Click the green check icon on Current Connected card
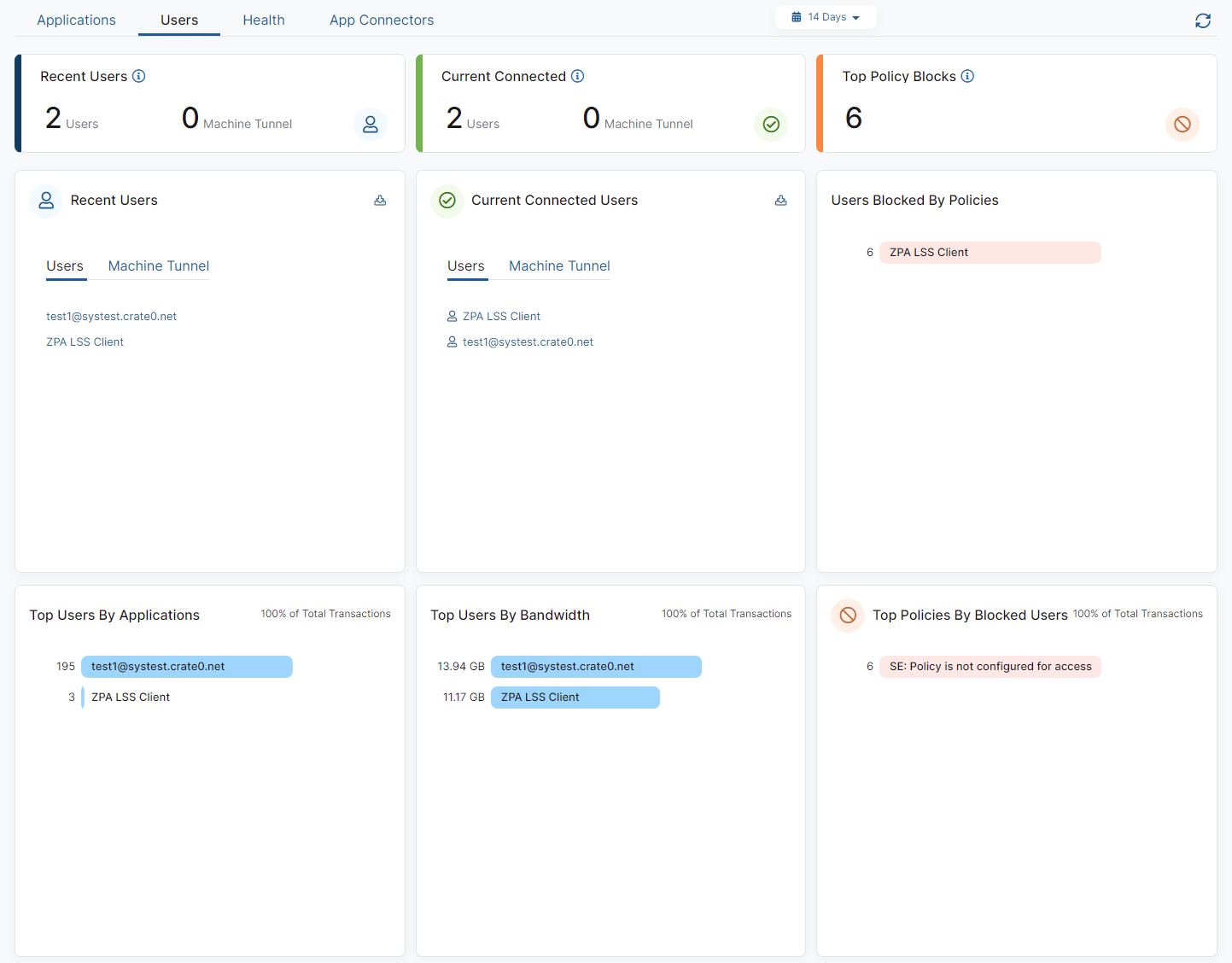 [771, 125]
